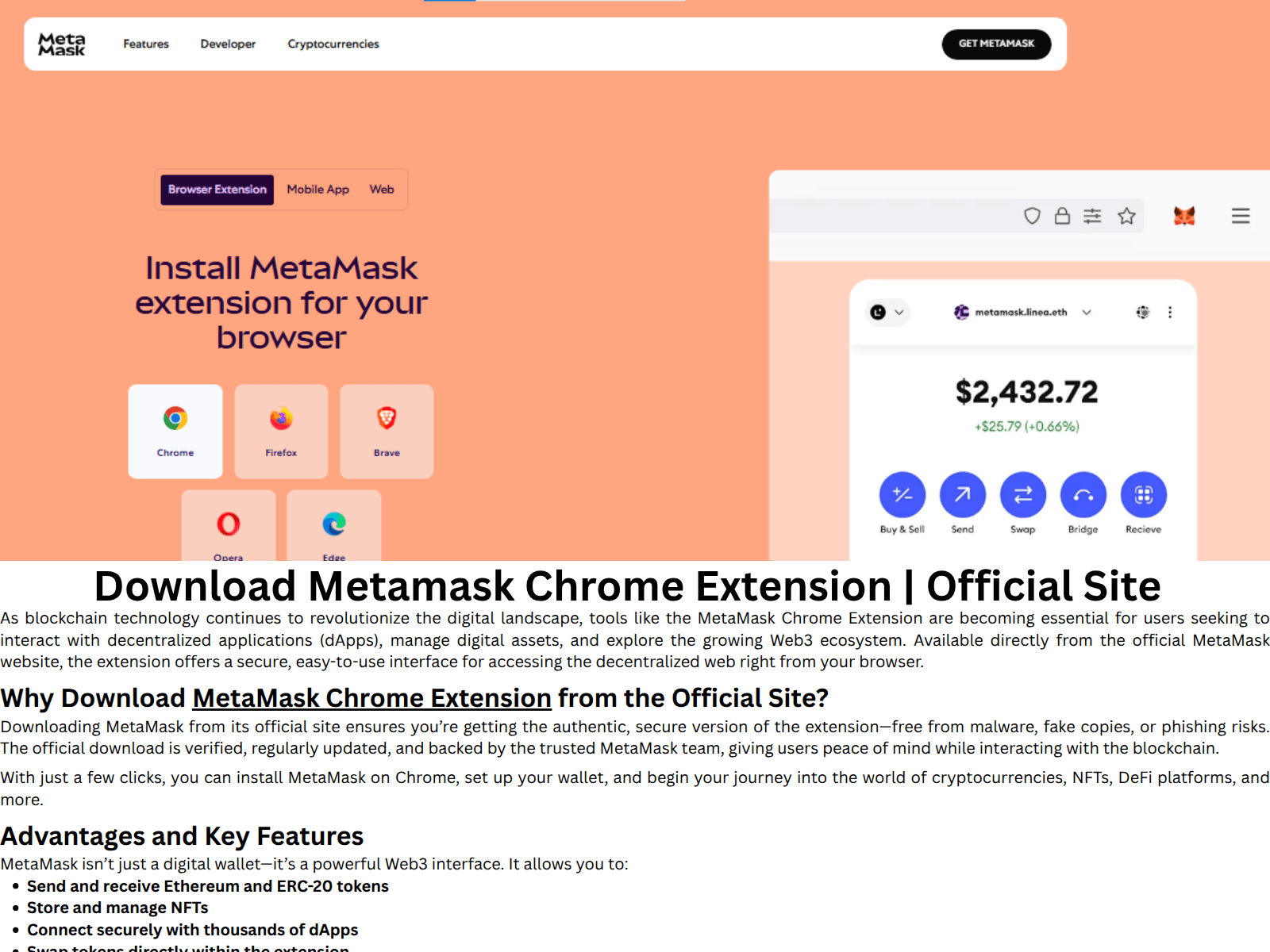The width and height of the screenshot is (1270, 952).
Task: Click the Advantages and Key Features heading
Action: coord(182,836)
